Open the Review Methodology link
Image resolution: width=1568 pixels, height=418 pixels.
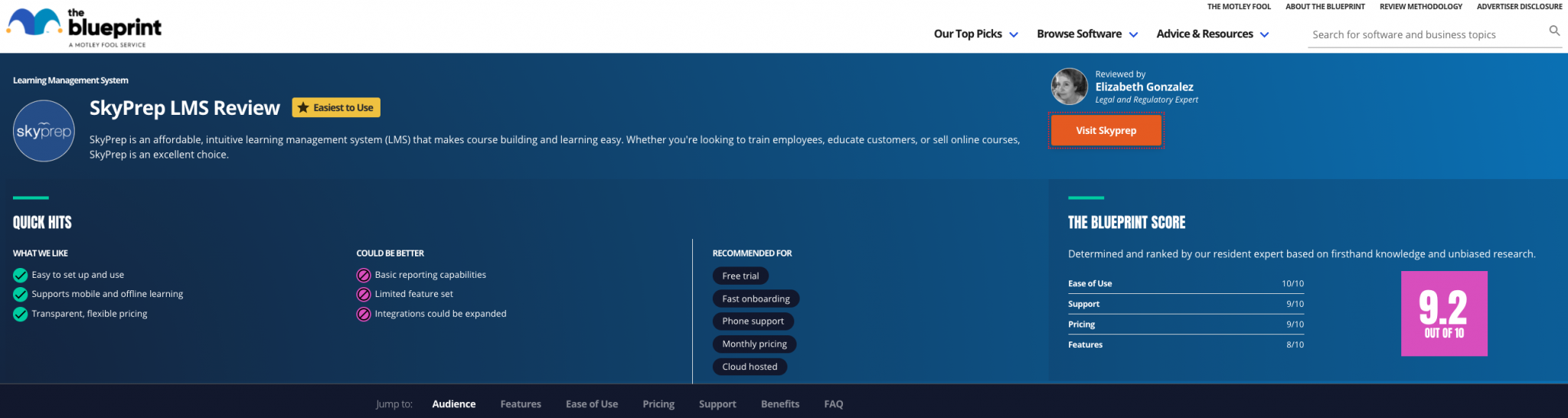point(1420,7)
